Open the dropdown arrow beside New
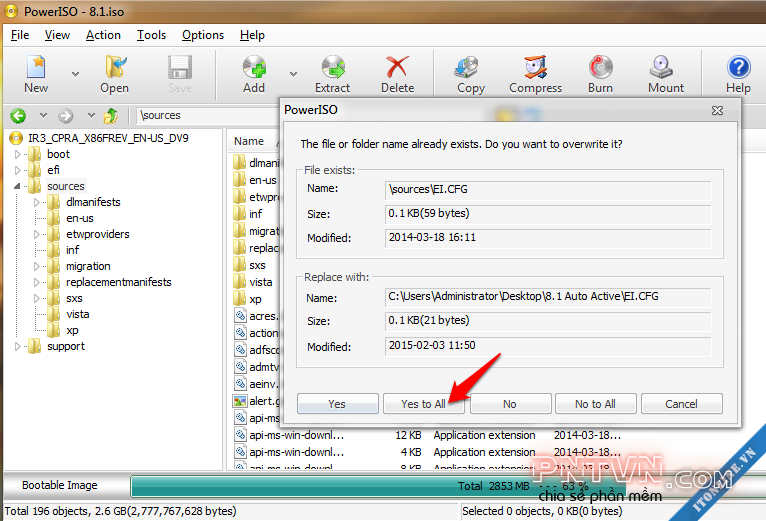The width and height of the screenshot is (766, 521). [x=75, y=74]
